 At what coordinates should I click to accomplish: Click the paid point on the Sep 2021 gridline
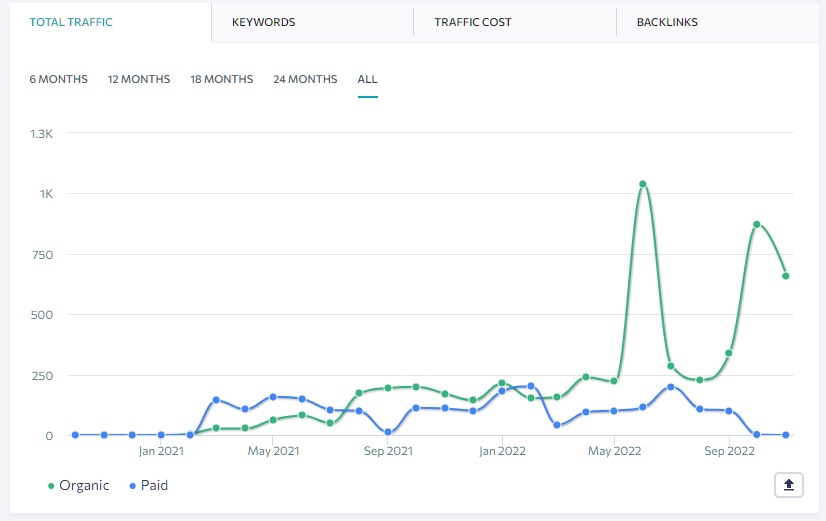point(388,432)
